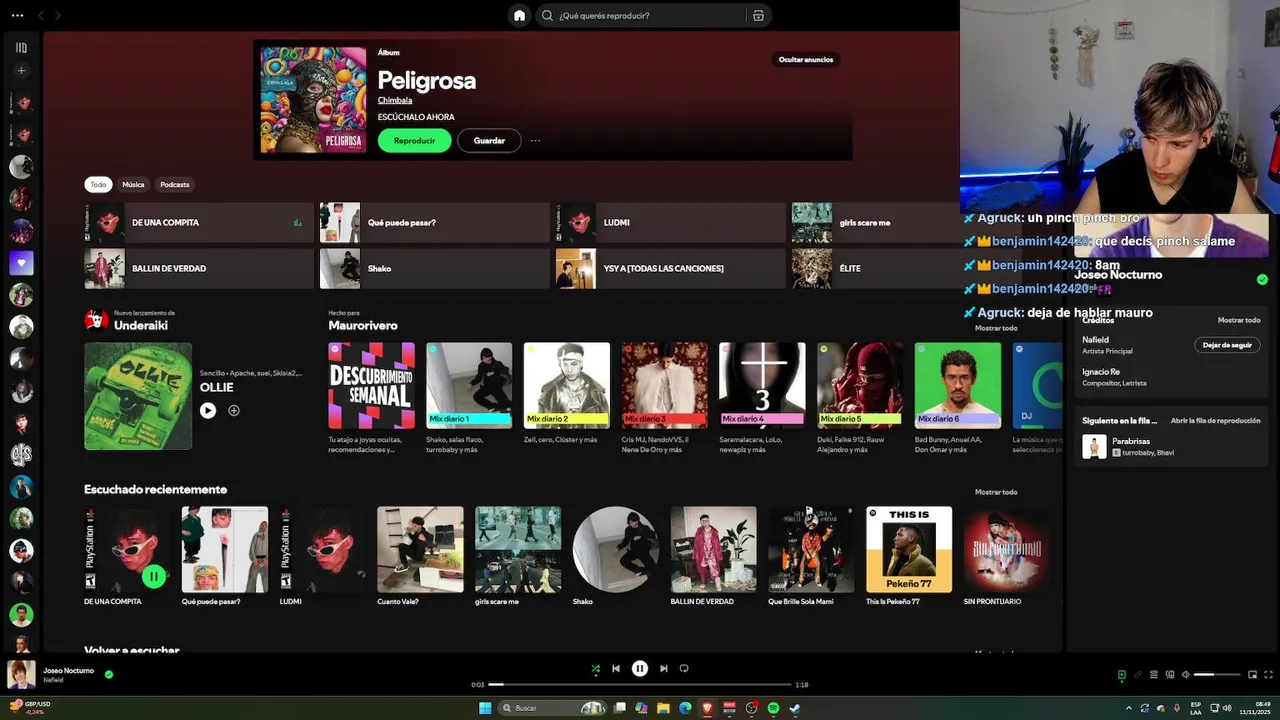Pause DE UNA COMPITA on recently played card

(x=154, y=576)
